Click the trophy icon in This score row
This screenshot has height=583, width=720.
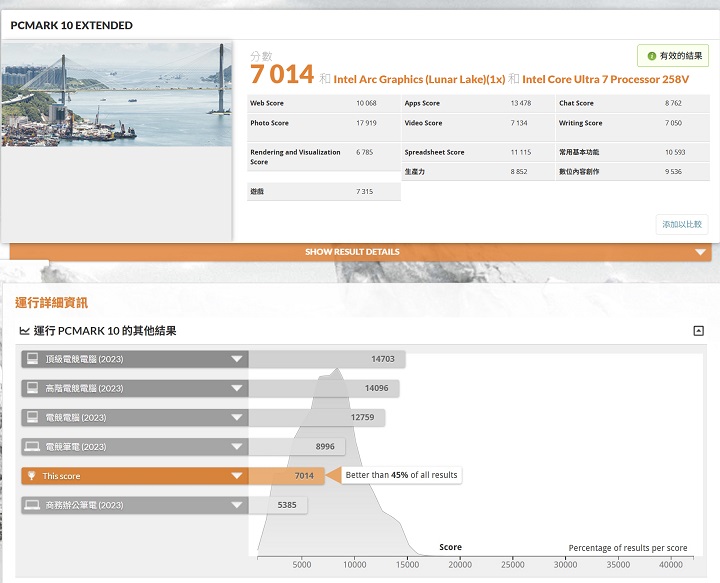[32, 476]
